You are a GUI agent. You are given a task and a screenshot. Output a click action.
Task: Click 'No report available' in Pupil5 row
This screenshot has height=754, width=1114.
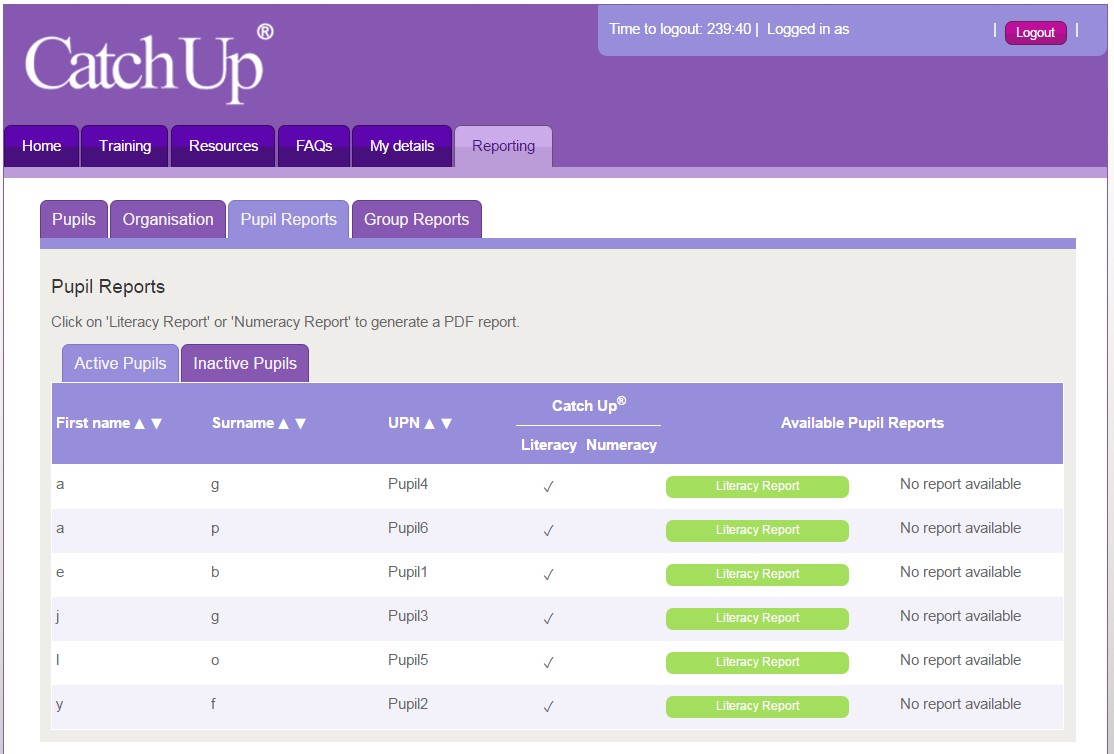(961, 660)
